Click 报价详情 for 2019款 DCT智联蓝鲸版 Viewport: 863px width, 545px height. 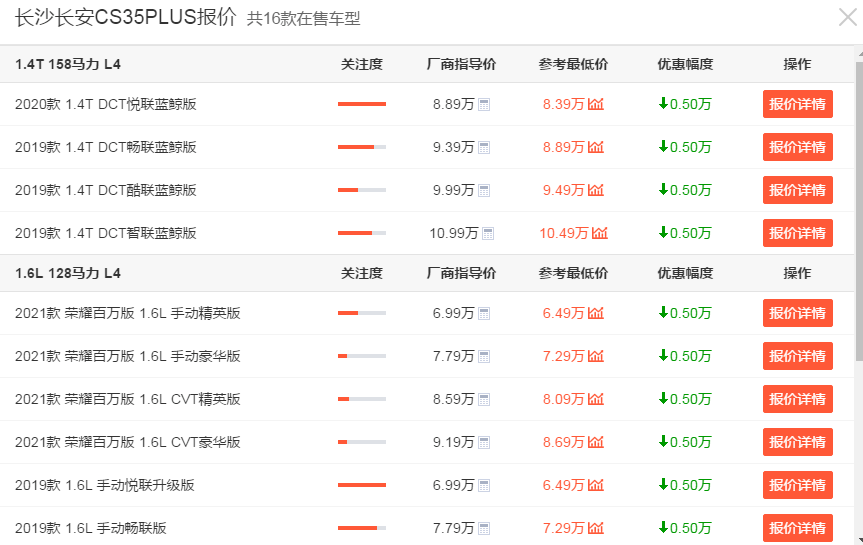pyautogui.click(x=798, y=233)
